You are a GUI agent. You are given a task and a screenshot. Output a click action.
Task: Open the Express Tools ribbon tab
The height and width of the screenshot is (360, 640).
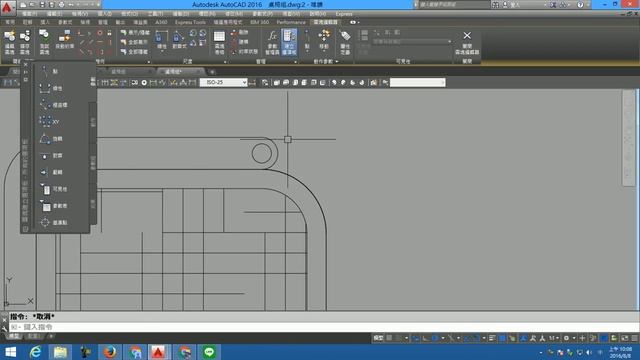pyautogui.click(x=190, y=22)
